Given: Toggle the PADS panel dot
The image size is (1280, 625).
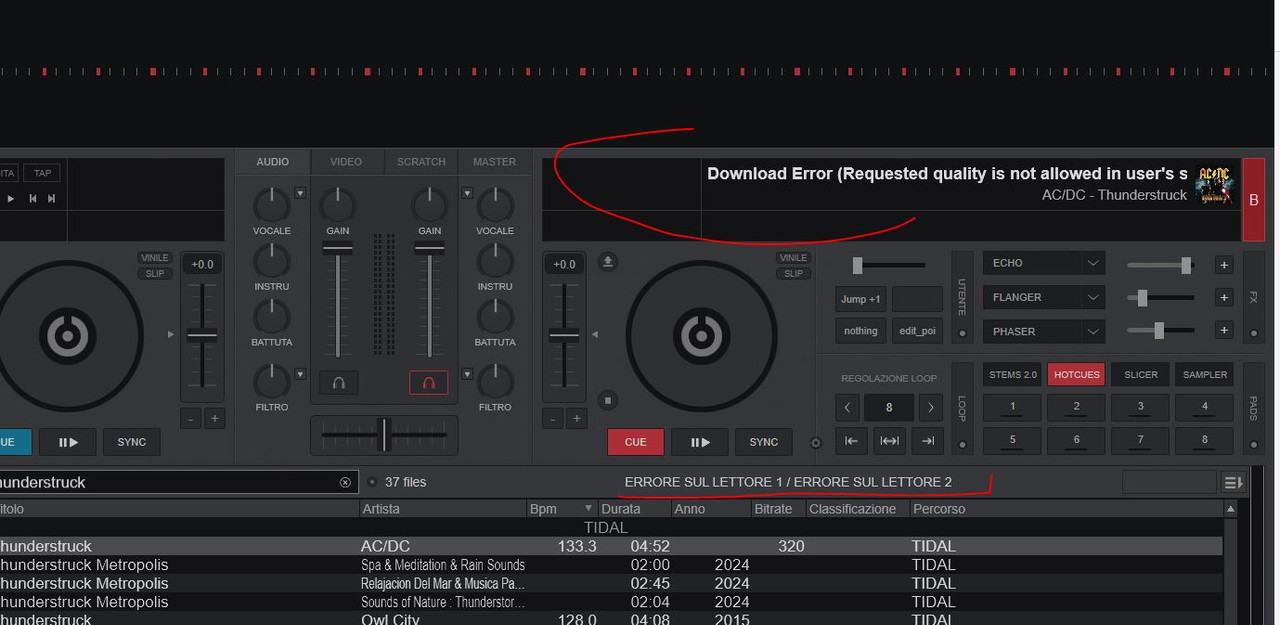Looking at the screenshot, I should pos(1254,445).
